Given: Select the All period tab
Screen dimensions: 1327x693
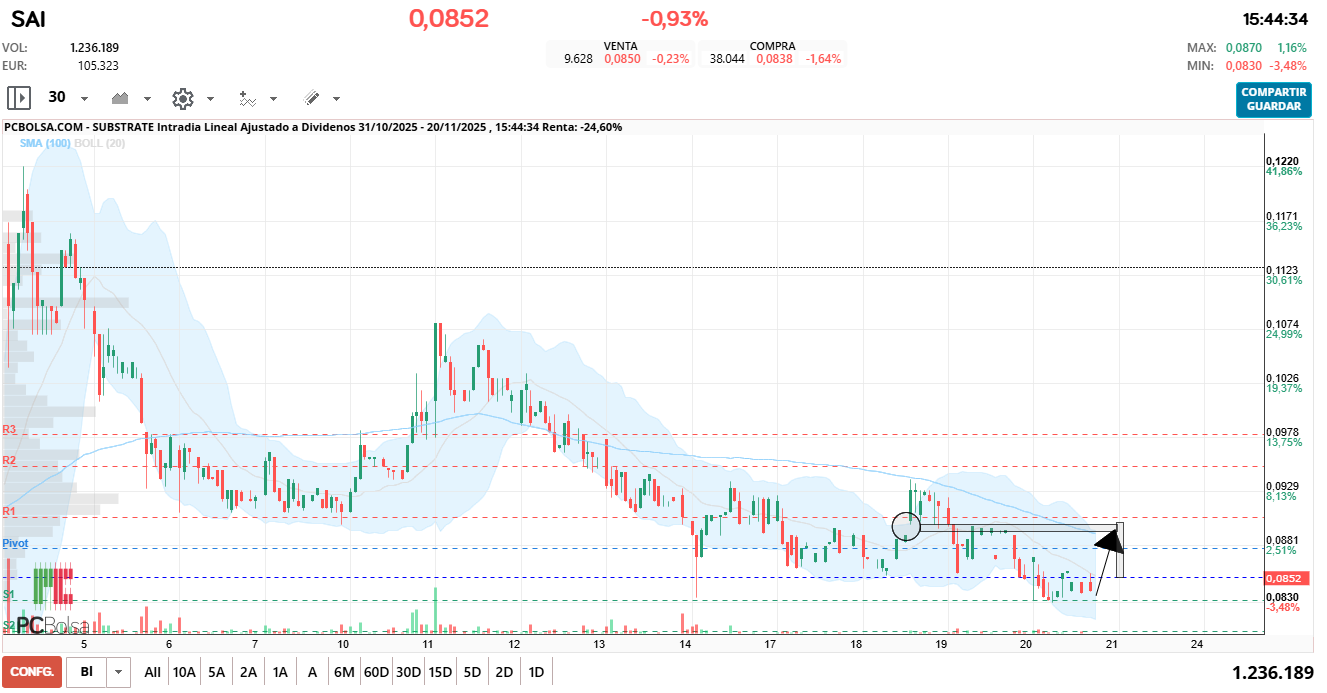Looking at the screenshot, I should coord(152,671).
